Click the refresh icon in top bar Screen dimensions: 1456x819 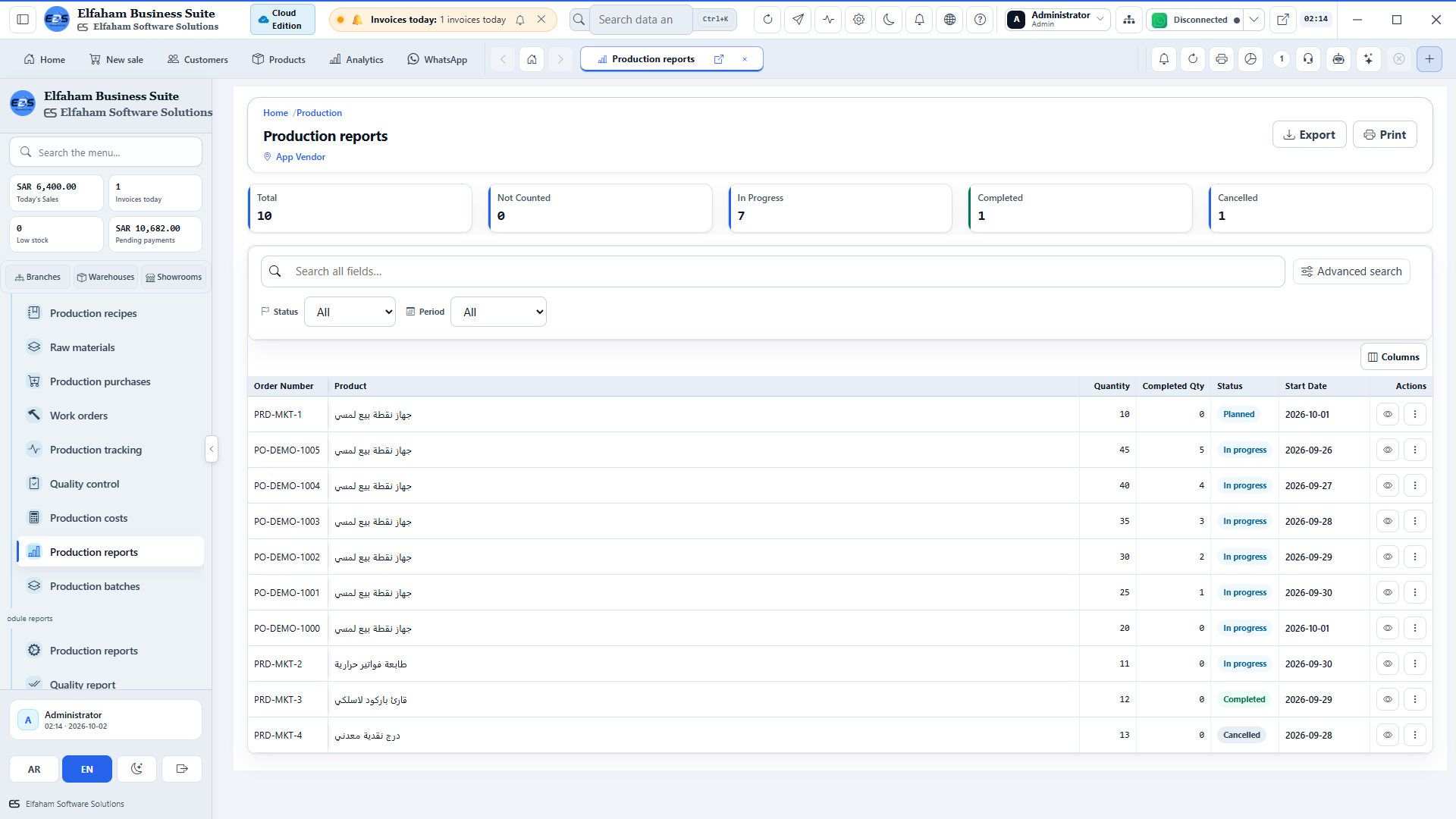pos(767,20)
